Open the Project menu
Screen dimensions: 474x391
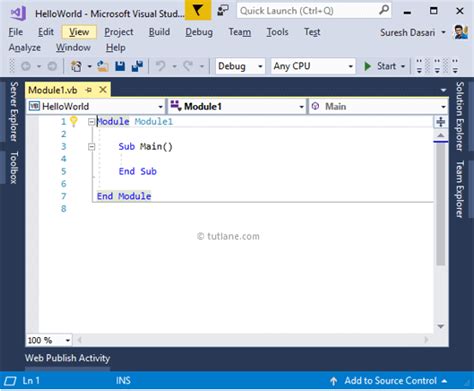coord(119,32)
